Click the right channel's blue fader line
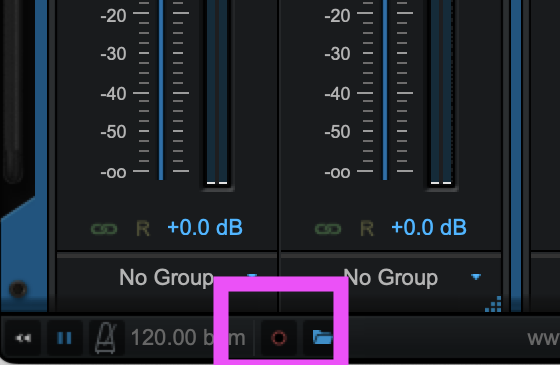The width and height of the screenshot is (560, 365). coord(385,89)
